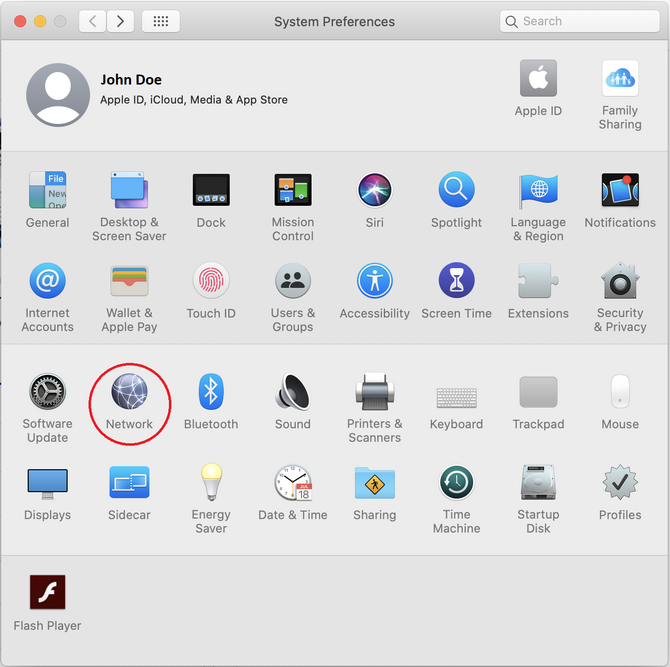Open Wallet & Apple Pay settings
670x667 pixels.
click(x=129, y=281)
